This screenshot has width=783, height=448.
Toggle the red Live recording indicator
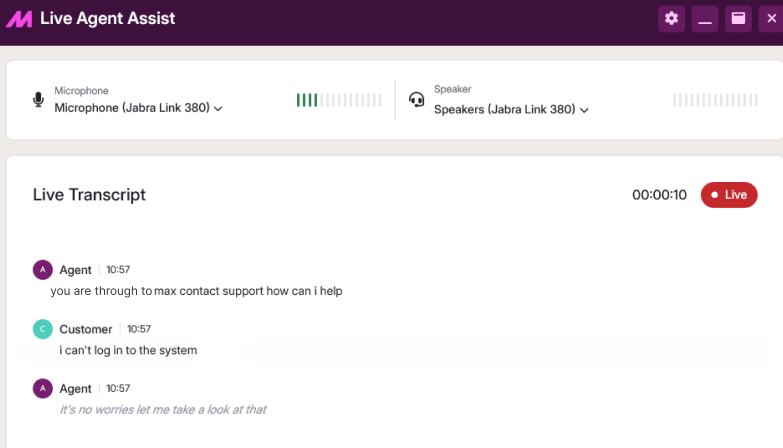point(729,195)
